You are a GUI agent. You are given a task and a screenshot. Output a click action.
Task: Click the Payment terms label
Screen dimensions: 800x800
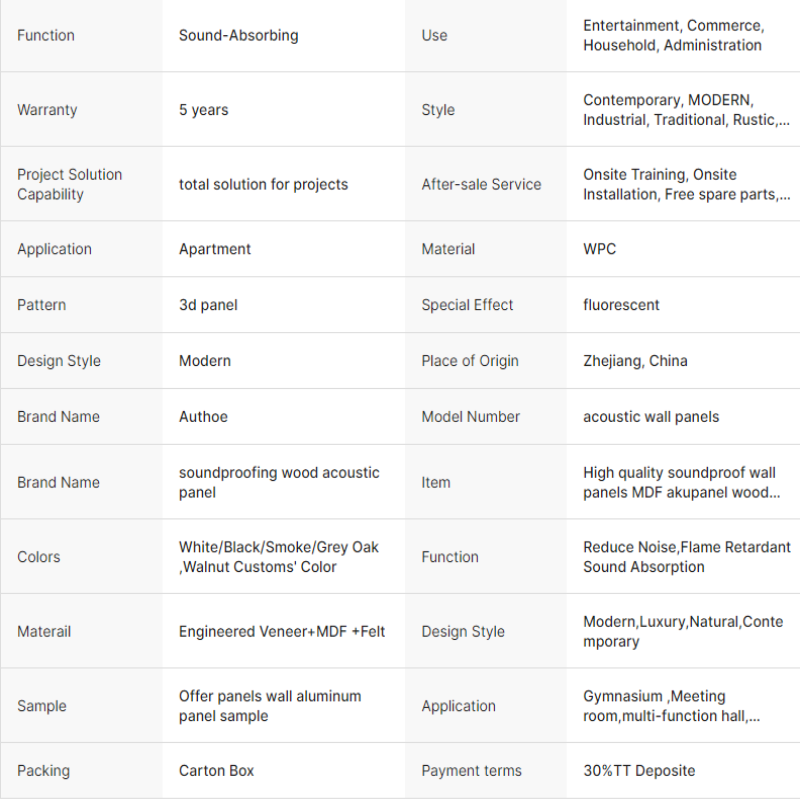coord(471,771)
